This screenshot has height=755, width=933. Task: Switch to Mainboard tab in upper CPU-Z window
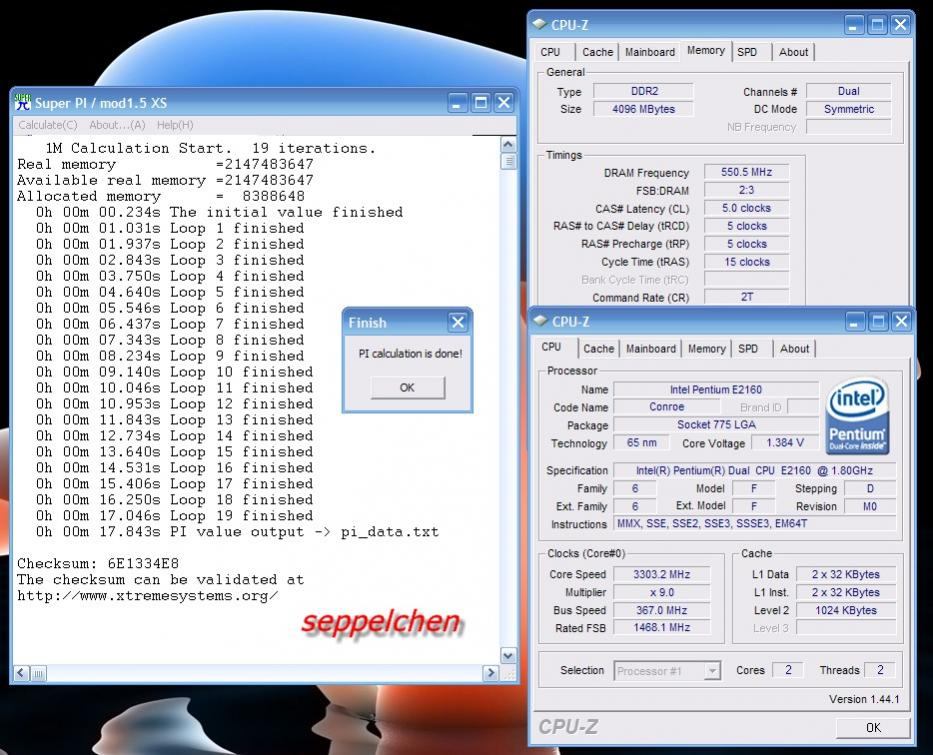(650, 52)
